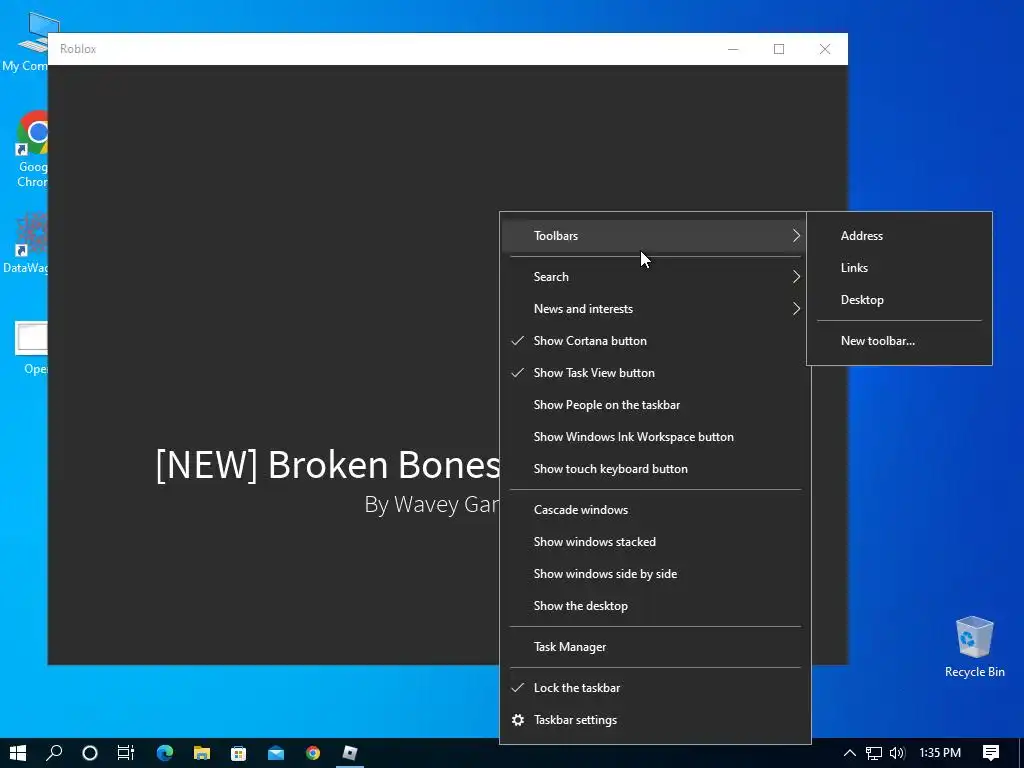Viewport: 1024px width, 768px height.
Task: Minimize the Roblox window
Action: pos(733,49)
